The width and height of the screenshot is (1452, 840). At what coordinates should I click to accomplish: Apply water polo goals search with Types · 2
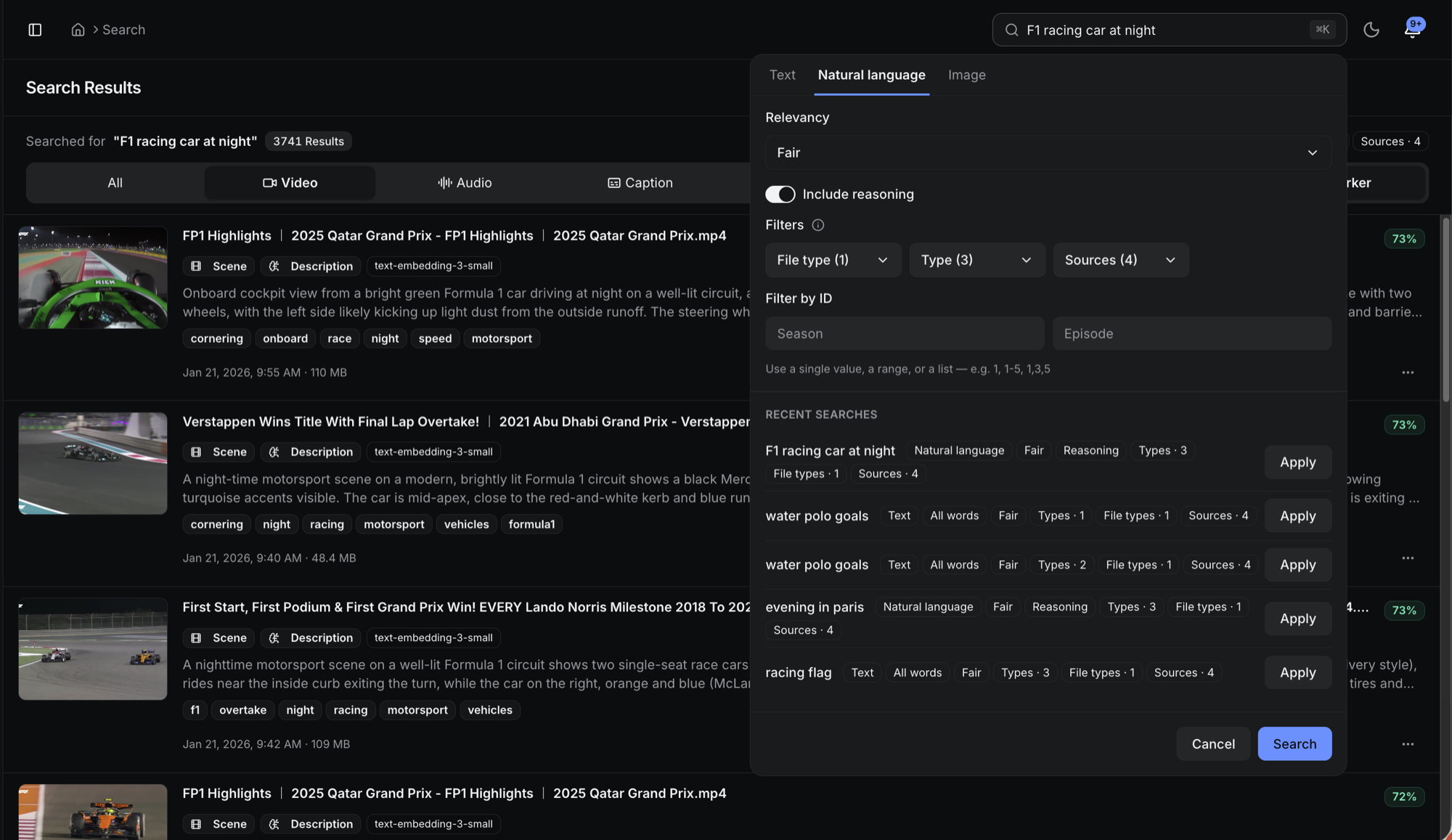pos(1297,565)
